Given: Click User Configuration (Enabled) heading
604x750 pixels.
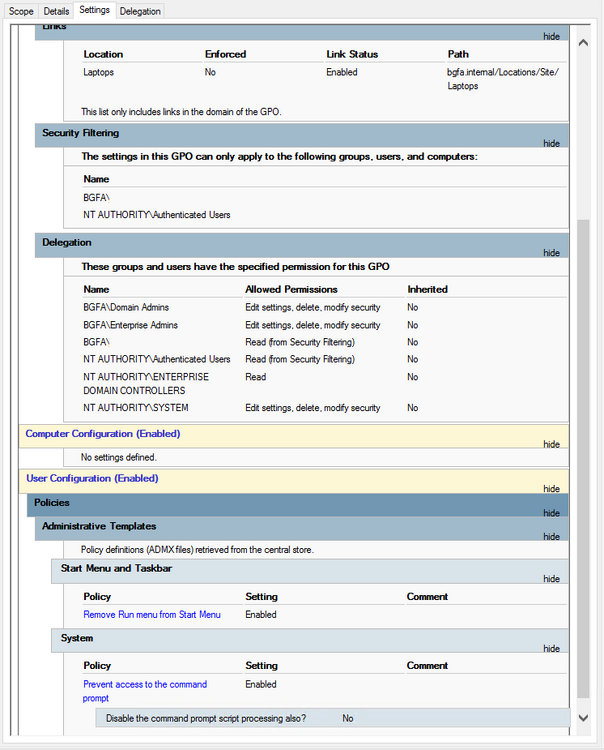Looking at the screenshot, I should (x=92, y=478).
